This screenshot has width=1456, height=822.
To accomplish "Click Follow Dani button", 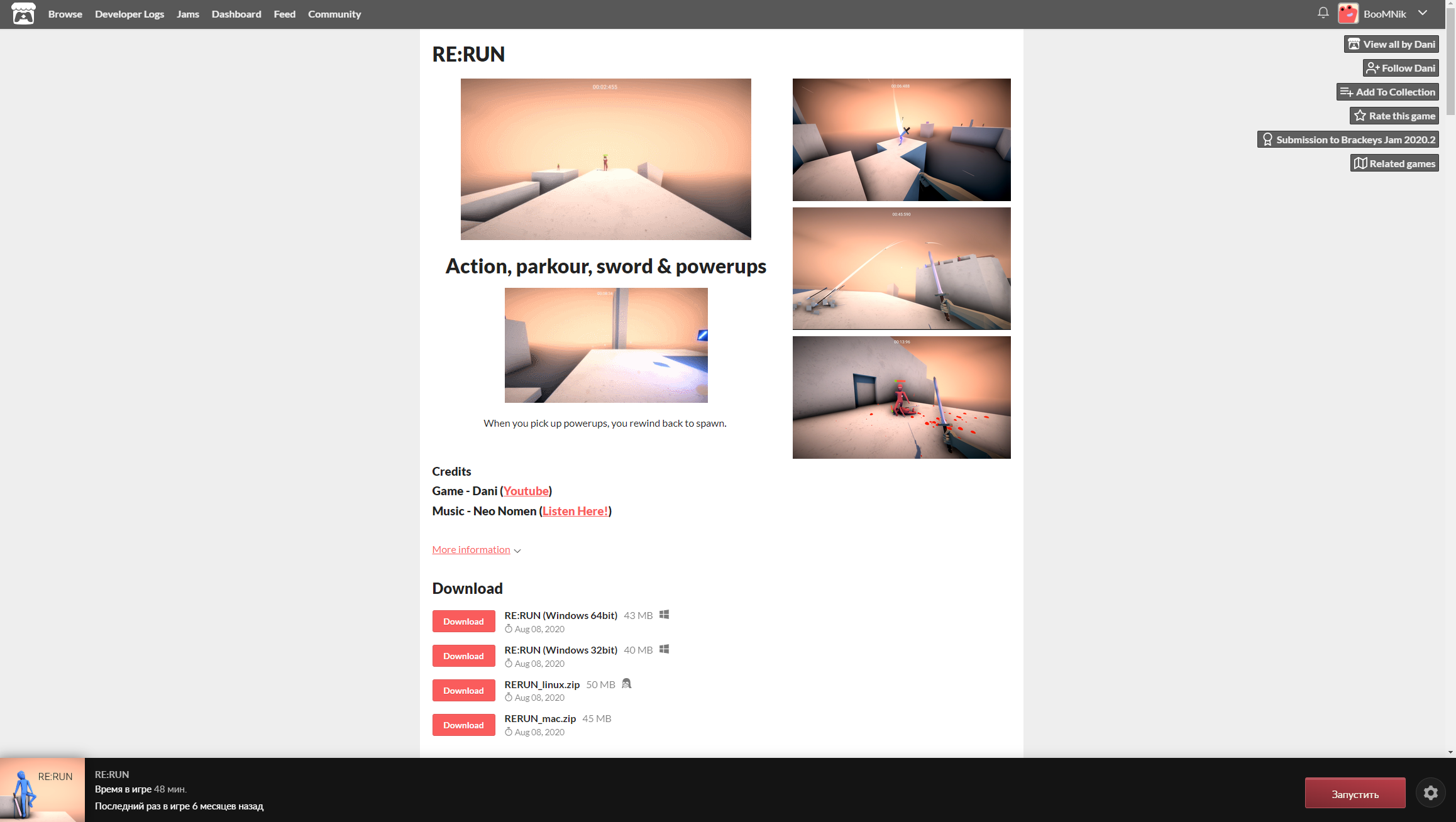I will (1400, 68).
